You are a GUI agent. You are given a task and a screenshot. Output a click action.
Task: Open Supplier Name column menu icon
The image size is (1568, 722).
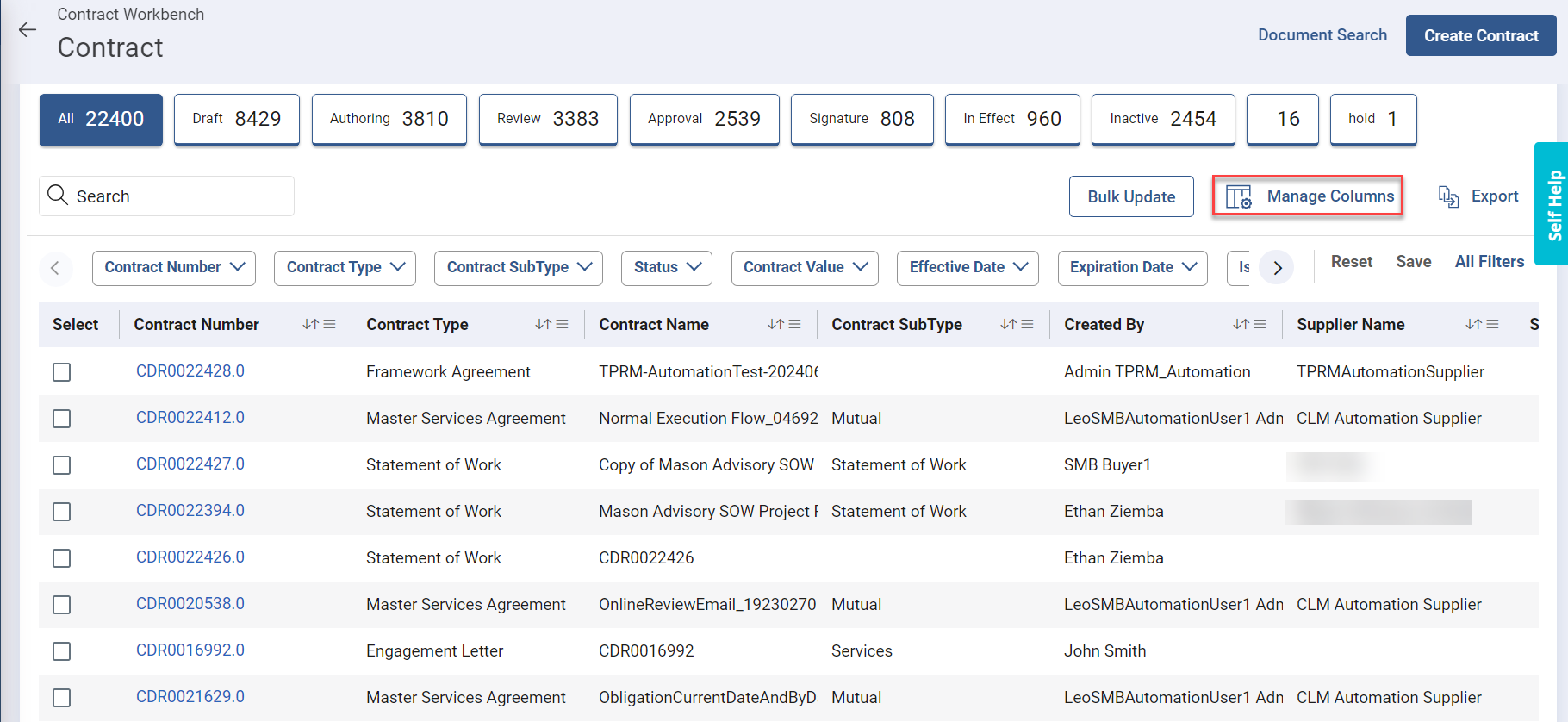(x=1493, y=325)
